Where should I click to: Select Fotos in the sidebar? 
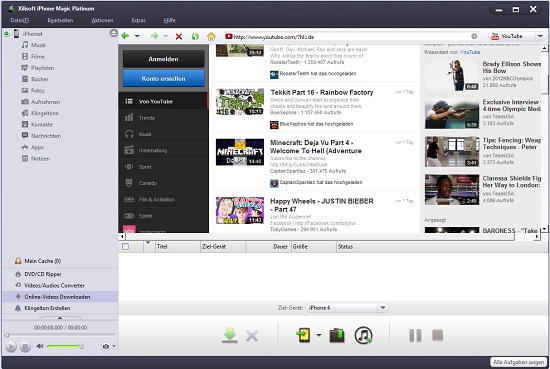(x=38, y=90)
